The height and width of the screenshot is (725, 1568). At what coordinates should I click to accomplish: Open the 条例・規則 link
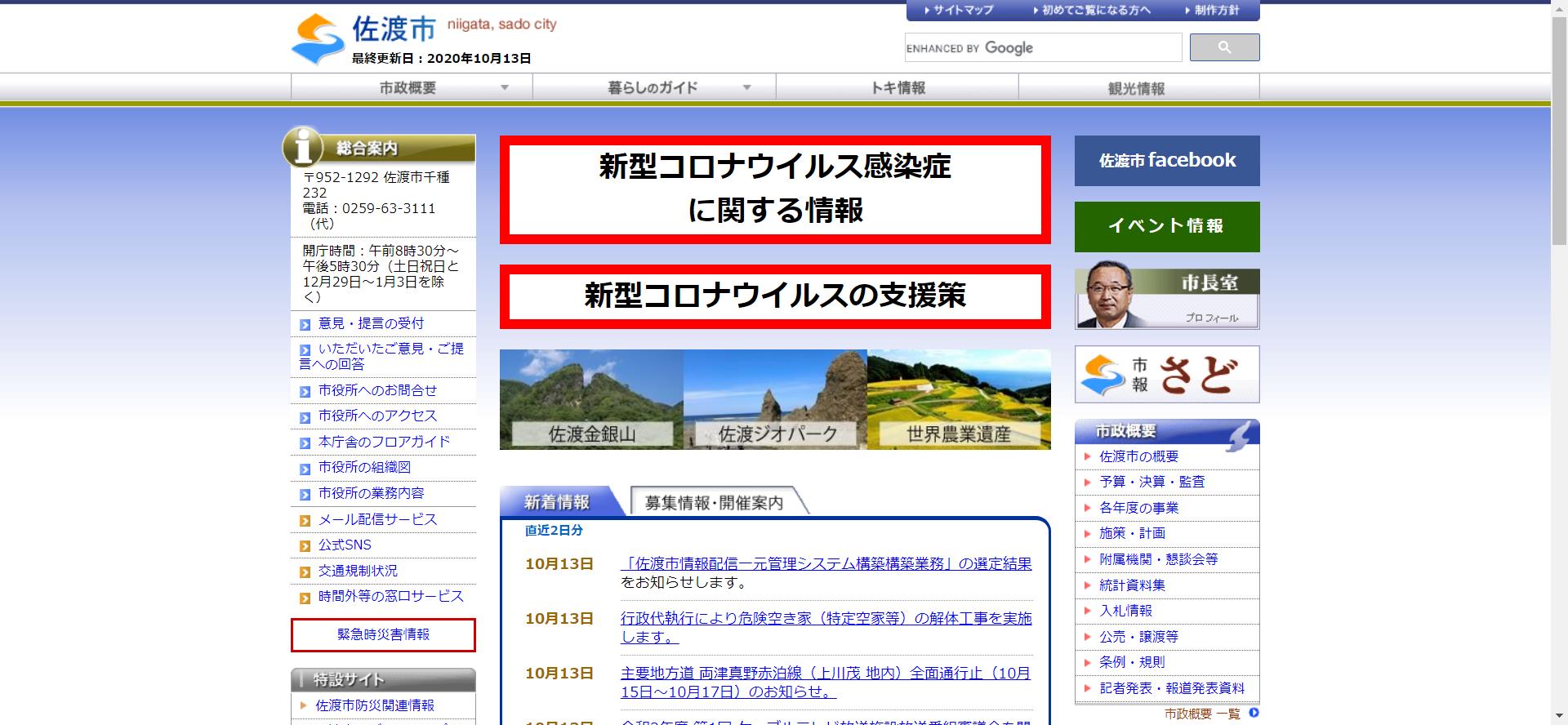click(x=1133, y=662)
